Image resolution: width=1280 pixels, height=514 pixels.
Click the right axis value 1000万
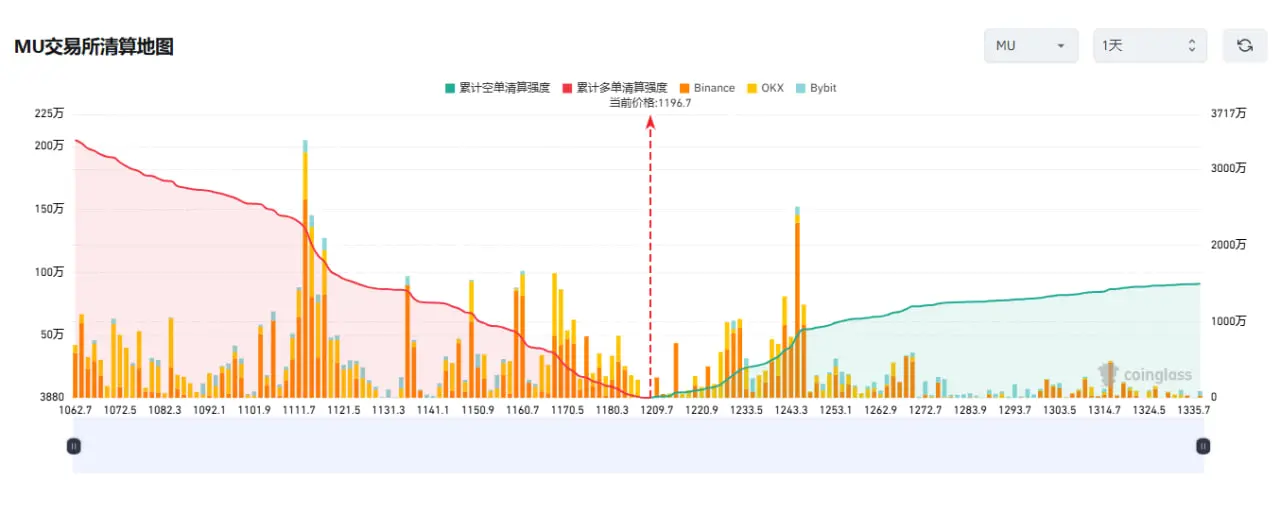coord(1228,321)
